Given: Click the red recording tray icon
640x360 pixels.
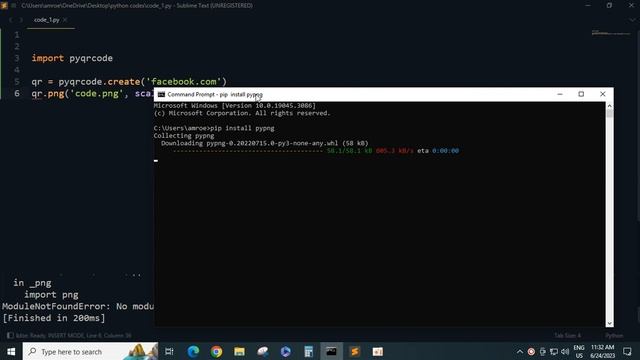Looking at the screenshot, I should pyautogui.click(x=531, y=351).
